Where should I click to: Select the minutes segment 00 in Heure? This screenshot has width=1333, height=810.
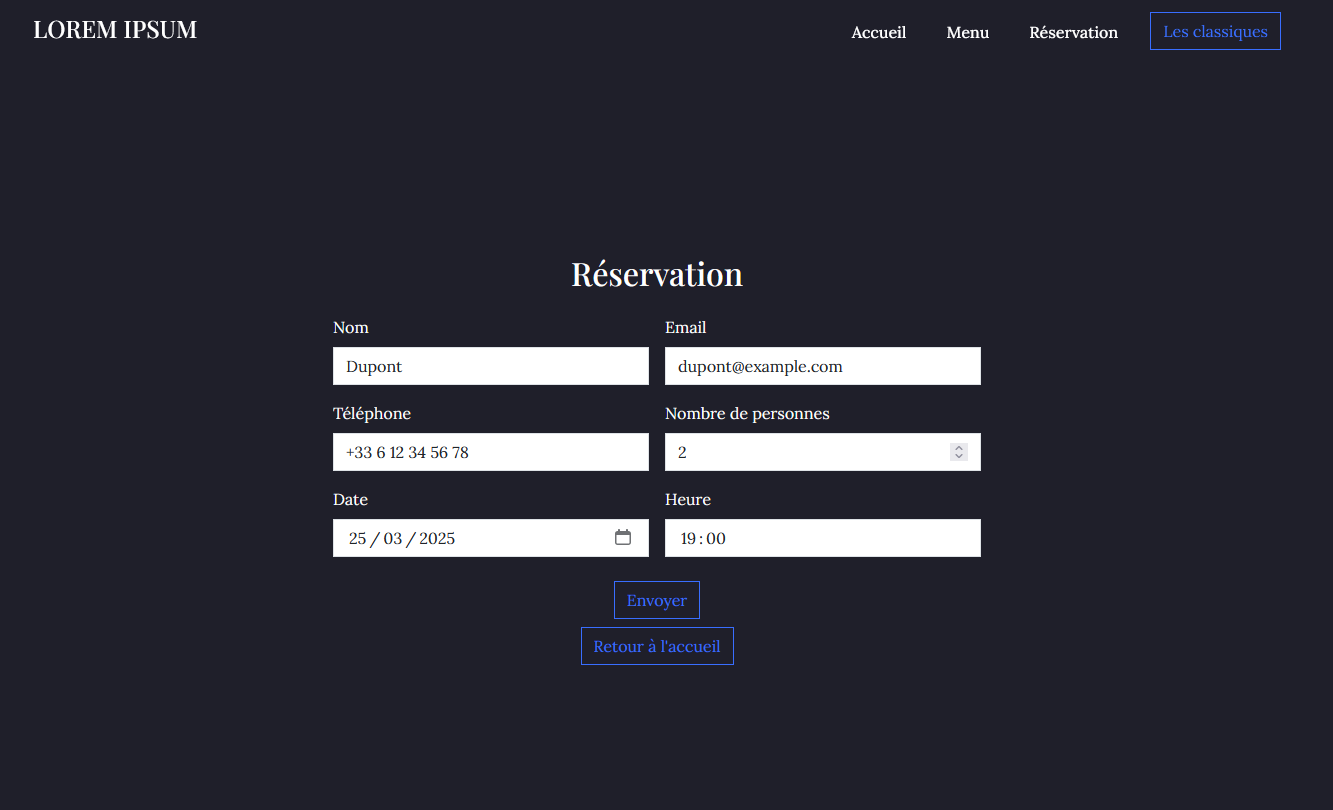[x=716, y=539]
